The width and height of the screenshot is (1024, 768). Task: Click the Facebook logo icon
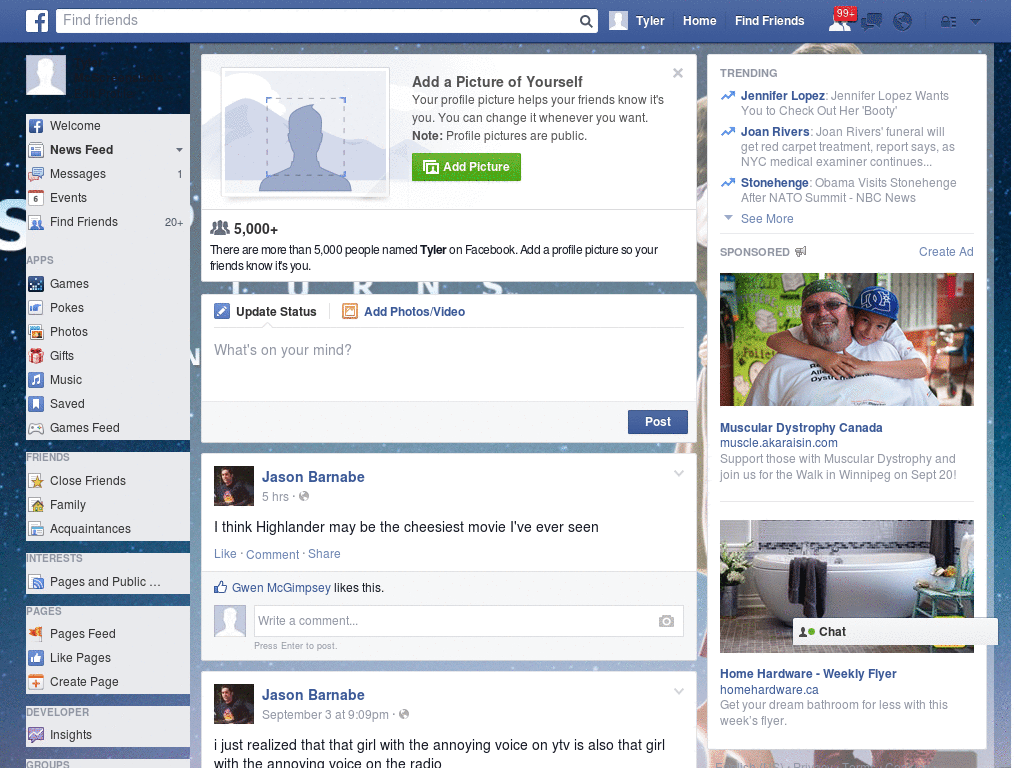click(x=37, y=21)
